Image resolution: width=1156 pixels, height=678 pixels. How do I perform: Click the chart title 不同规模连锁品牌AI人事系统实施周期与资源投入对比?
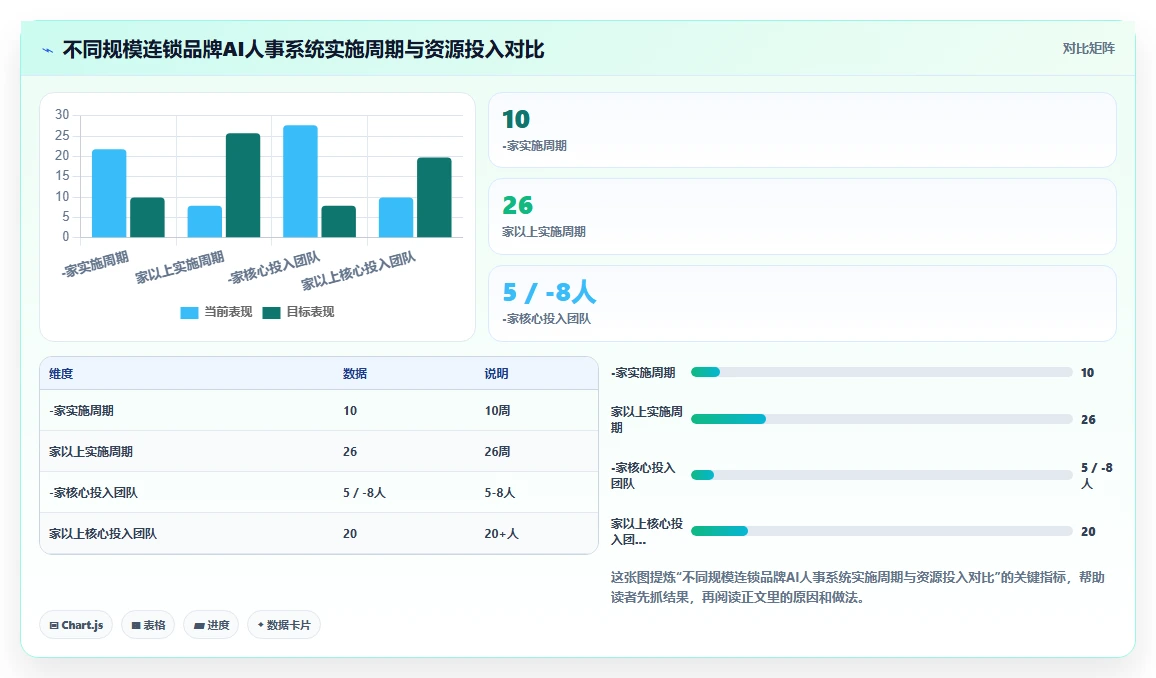303,49
